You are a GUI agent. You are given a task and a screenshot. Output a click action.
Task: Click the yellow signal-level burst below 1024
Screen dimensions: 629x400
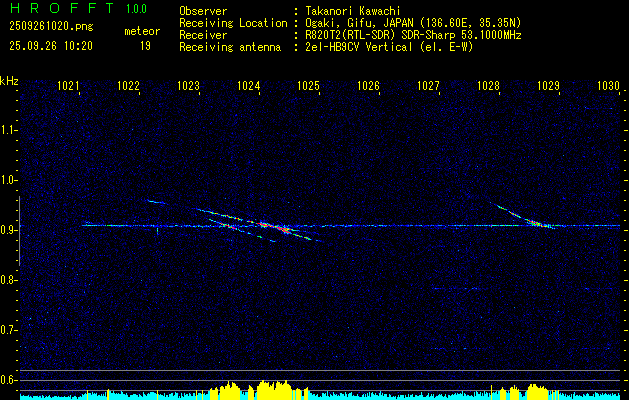pos(275,390)
